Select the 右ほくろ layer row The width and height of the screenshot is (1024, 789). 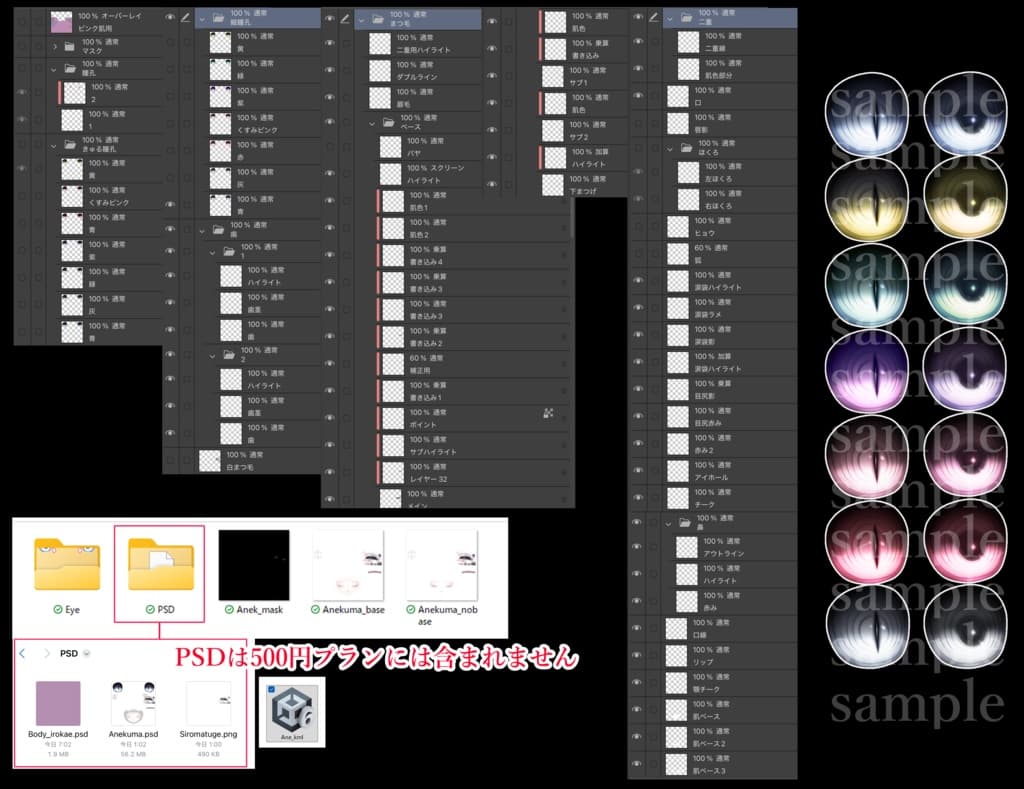click(729, 199)
